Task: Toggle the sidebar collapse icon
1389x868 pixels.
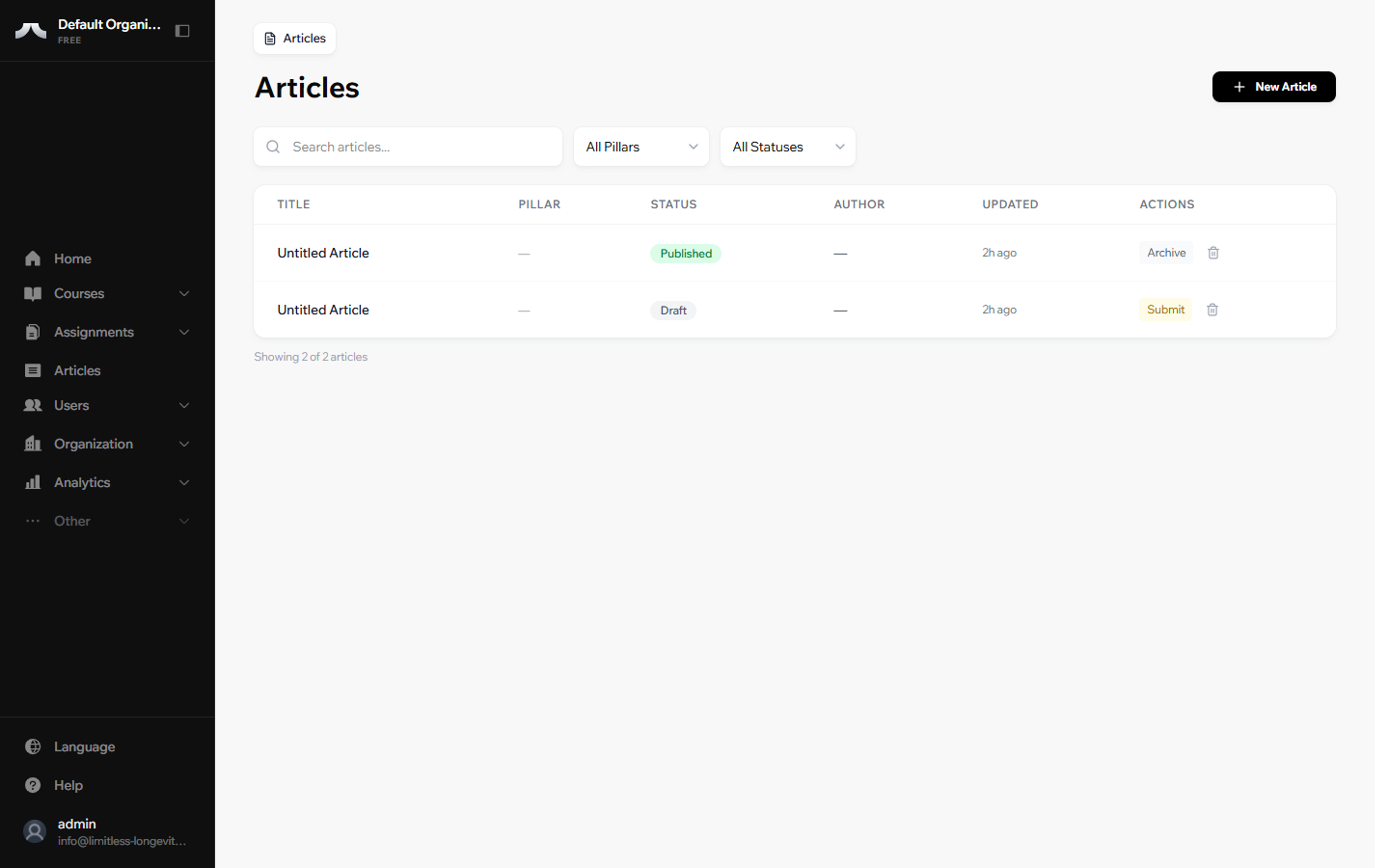Action: coord(182,31)
